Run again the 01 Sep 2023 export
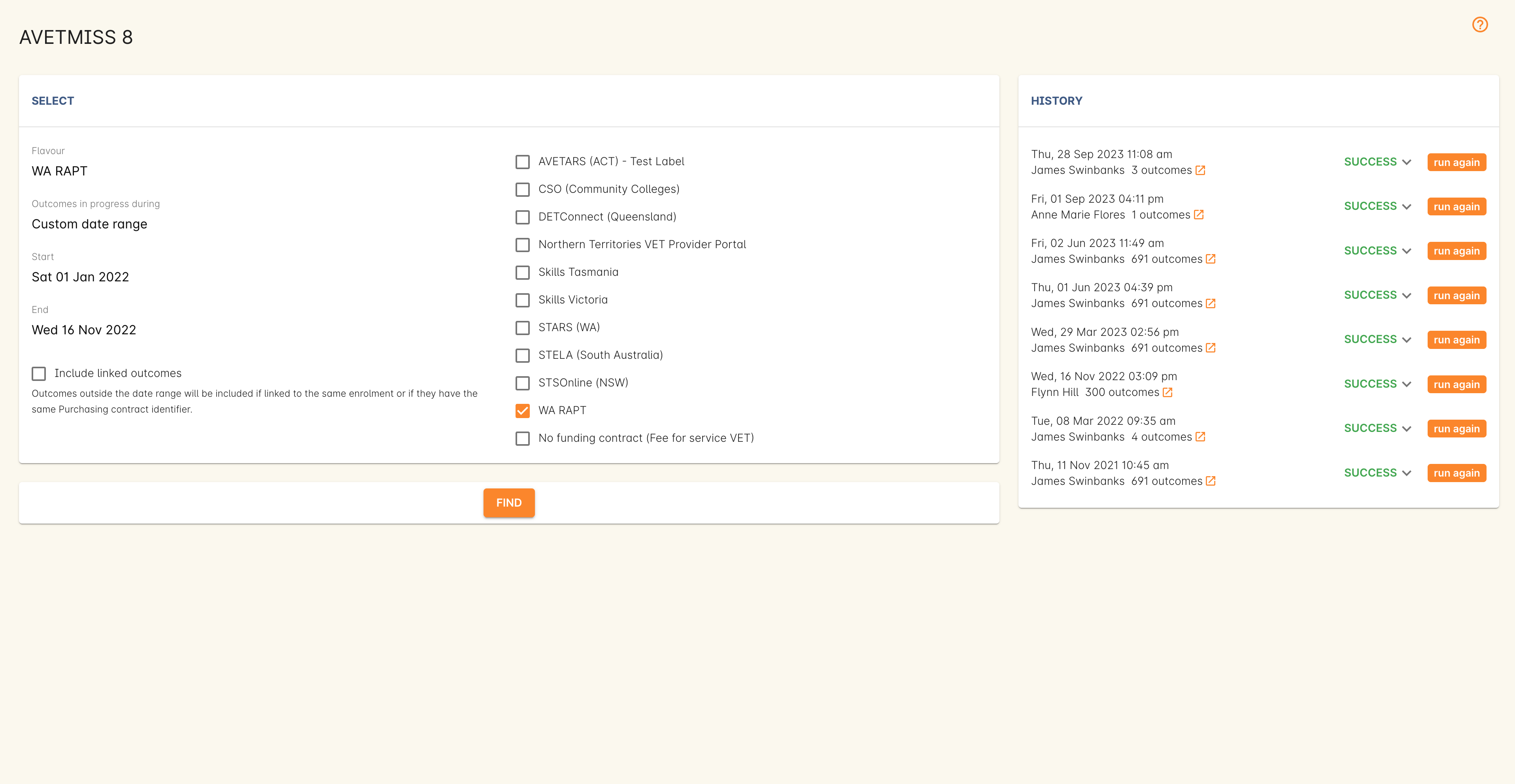 pos(1456,207)
